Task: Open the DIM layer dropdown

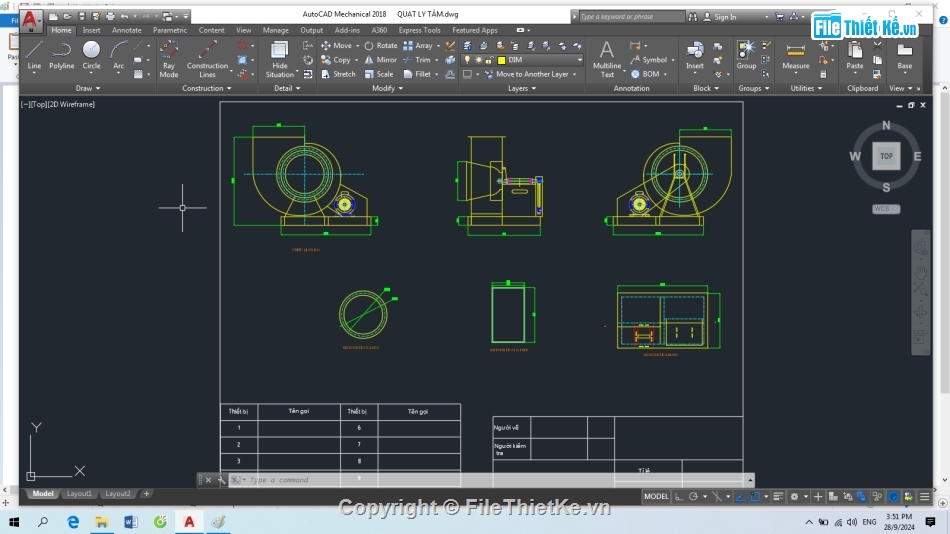Action: coord(579,60)
